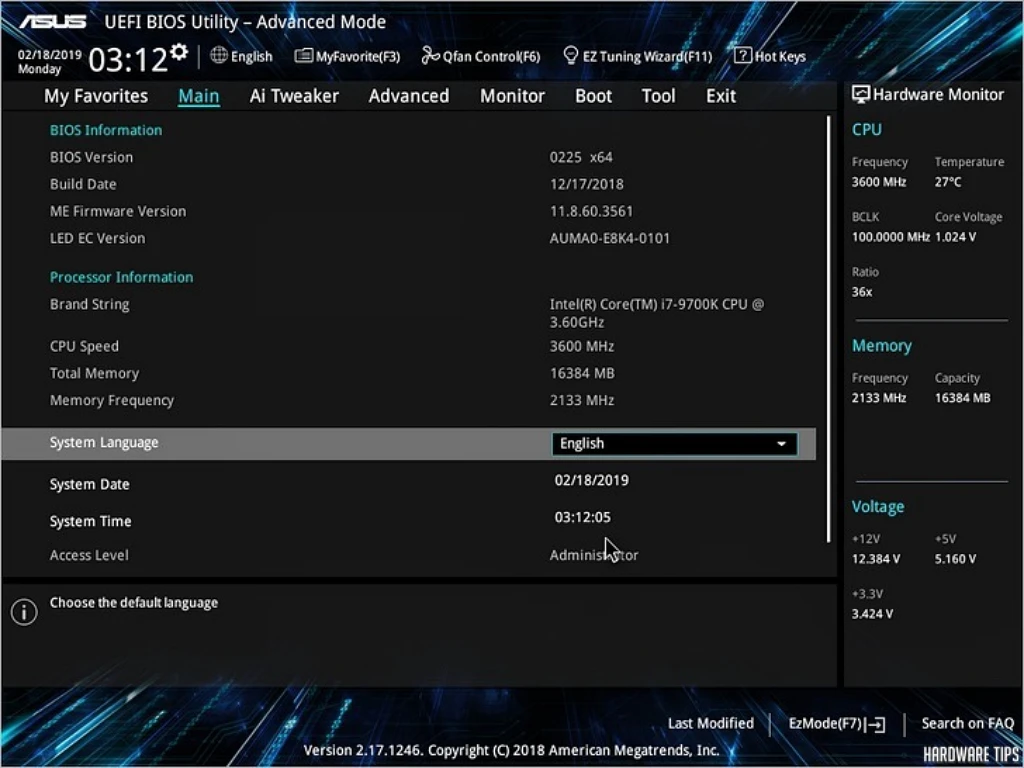Click the CPU Speed value 3600 MHz
Viewport: 1024px width, 768px height.
[x=582, y=347]
